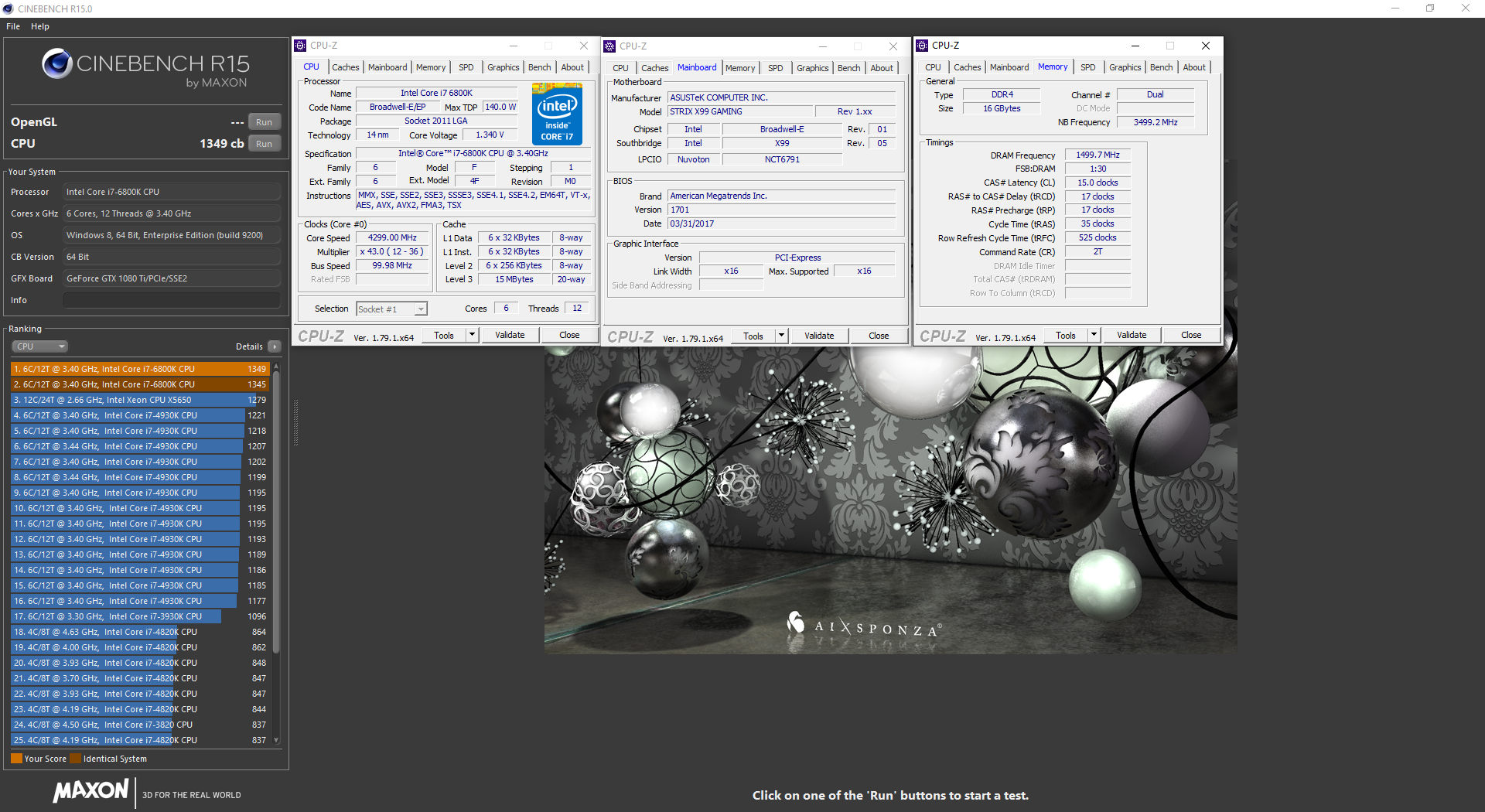This screenshot has height=812, width=1485.
Task: Open the CPU ranking type dropdown
Action: [40, 346]
